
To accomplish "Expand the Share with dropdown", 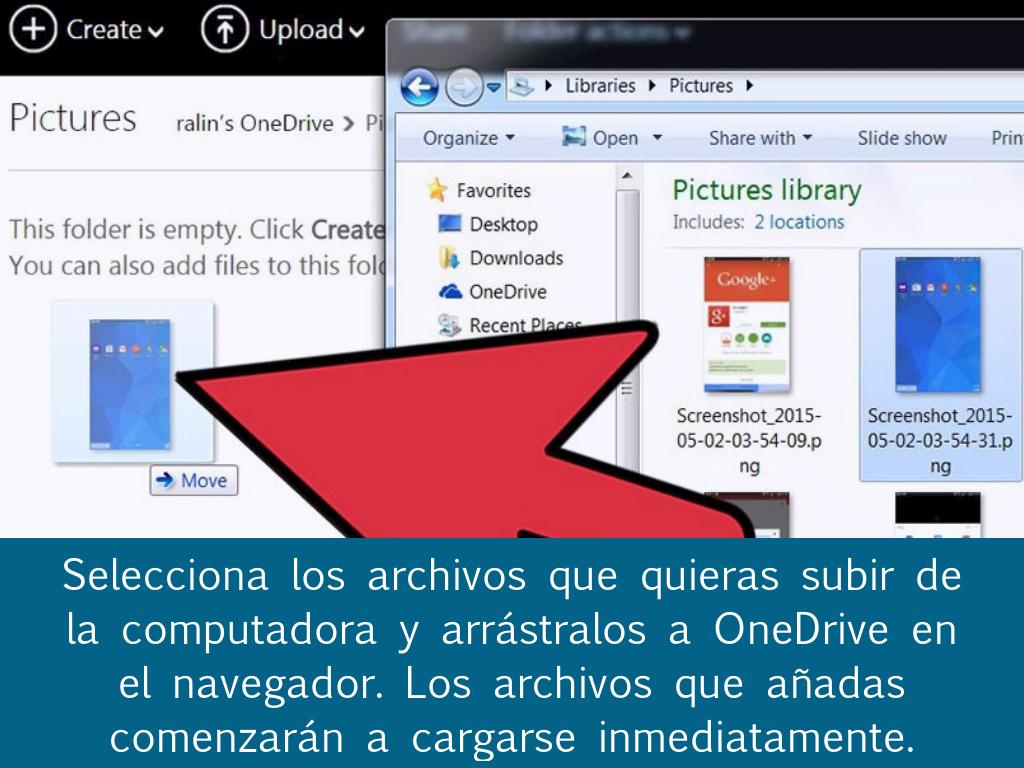I will pos(760,138).
